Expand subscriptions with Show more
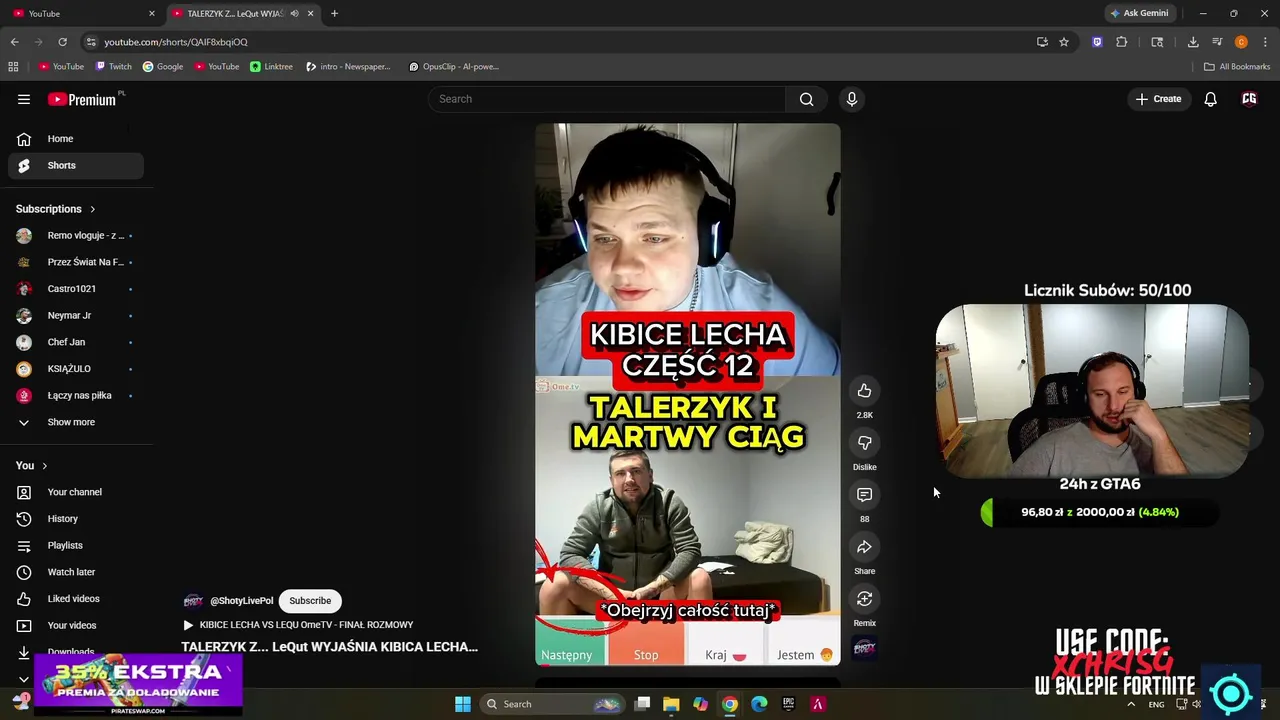This screenshot has height=720, width=1280. pos(76,422)
